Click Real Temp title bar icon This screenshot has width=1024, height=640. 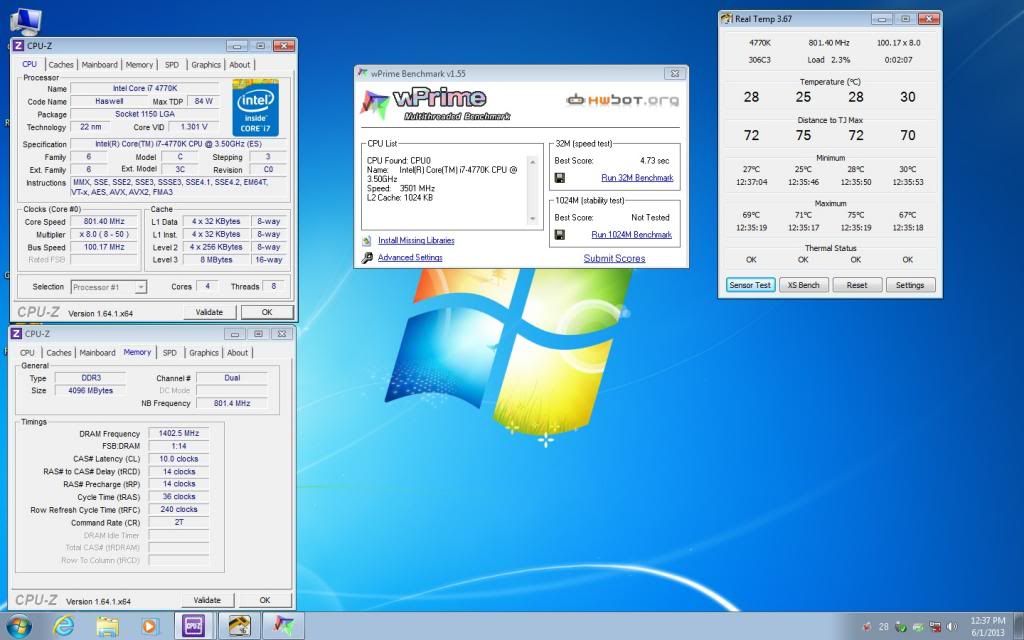pyautogui.click(x=727, y=18)
